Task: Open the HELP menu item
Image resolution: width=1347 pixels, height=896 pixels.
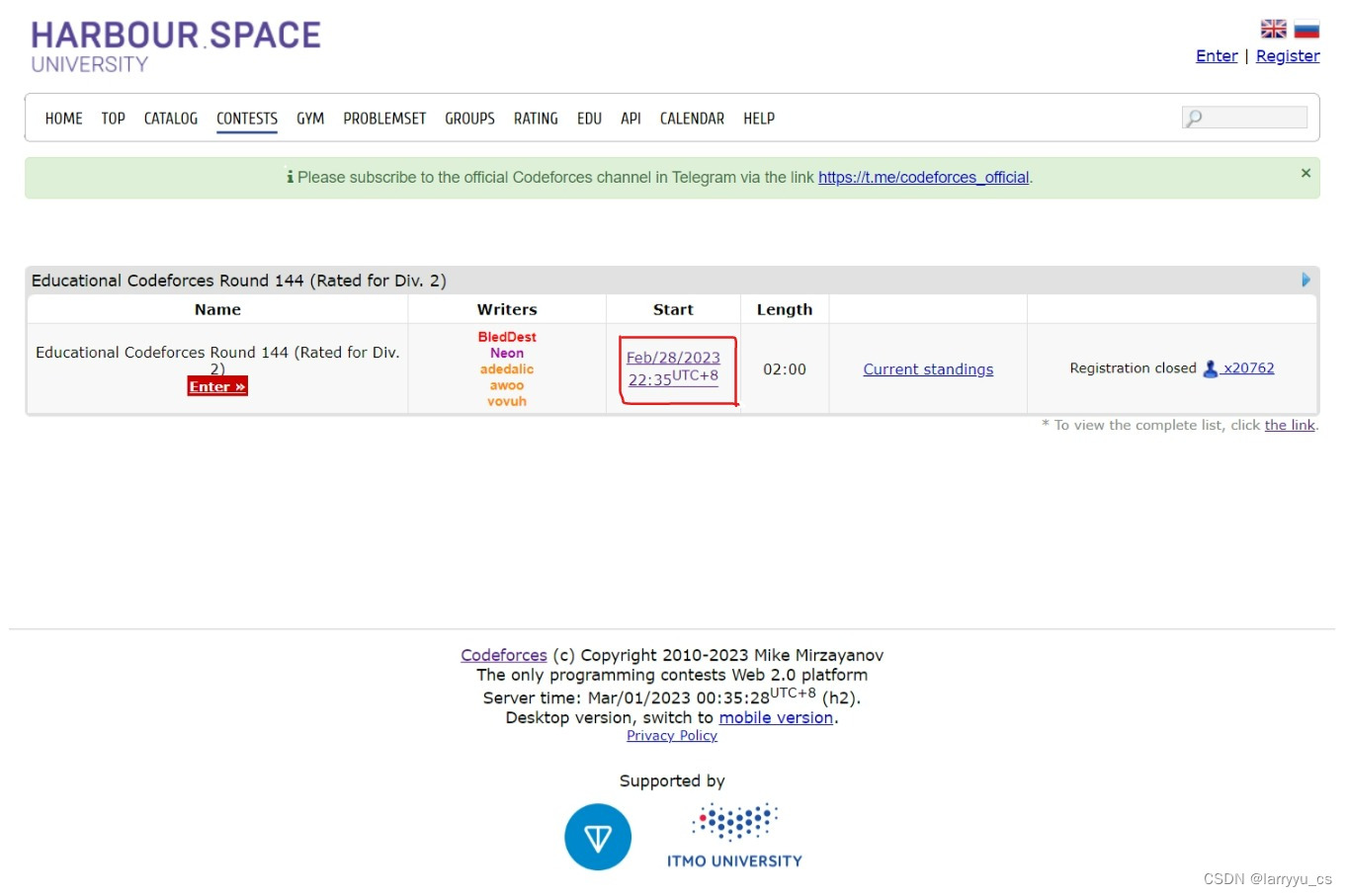Action: pos(759,119)
